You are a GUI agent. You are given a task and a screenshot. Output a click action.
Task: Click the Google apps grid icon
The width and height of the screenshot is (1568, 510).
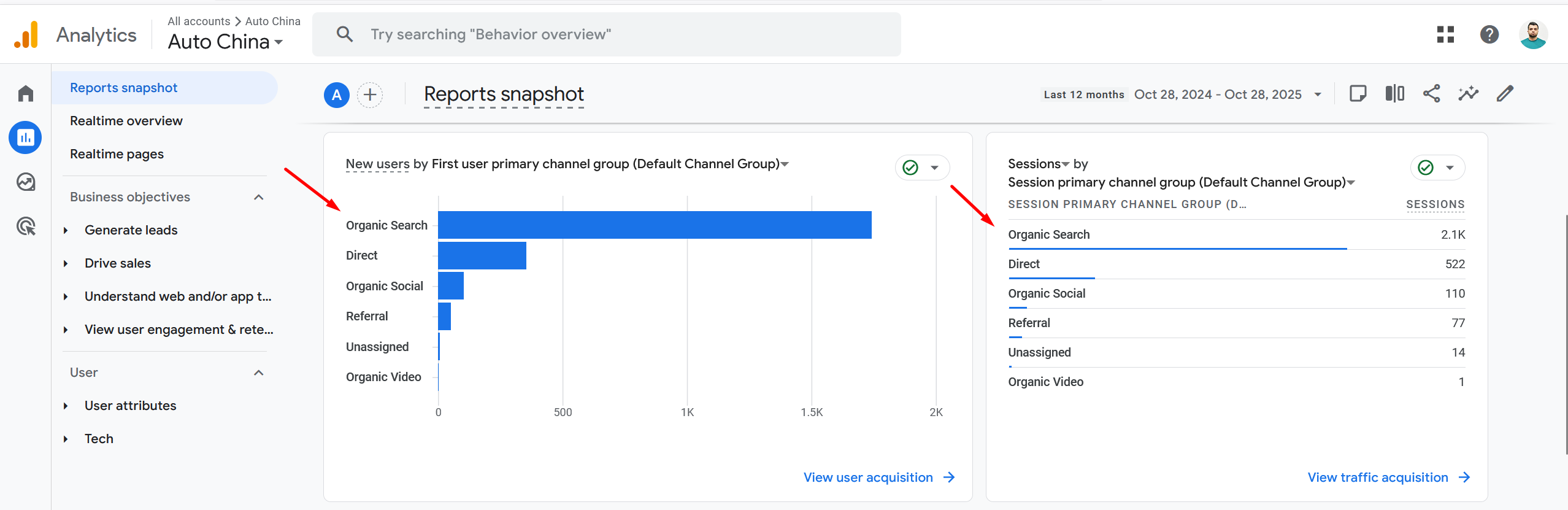(1445, 34)
